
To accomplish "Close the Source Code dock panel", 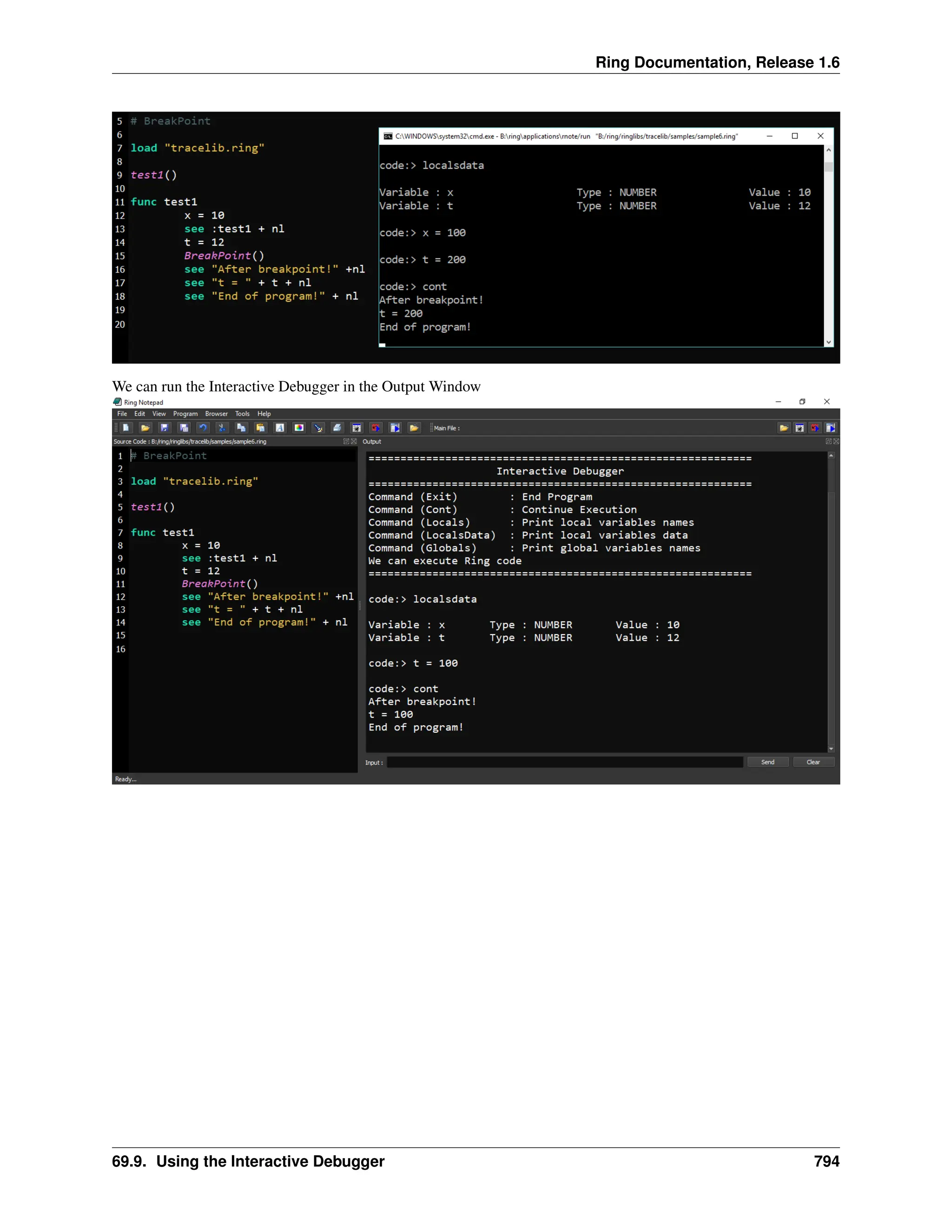I will tap(354, 441).
